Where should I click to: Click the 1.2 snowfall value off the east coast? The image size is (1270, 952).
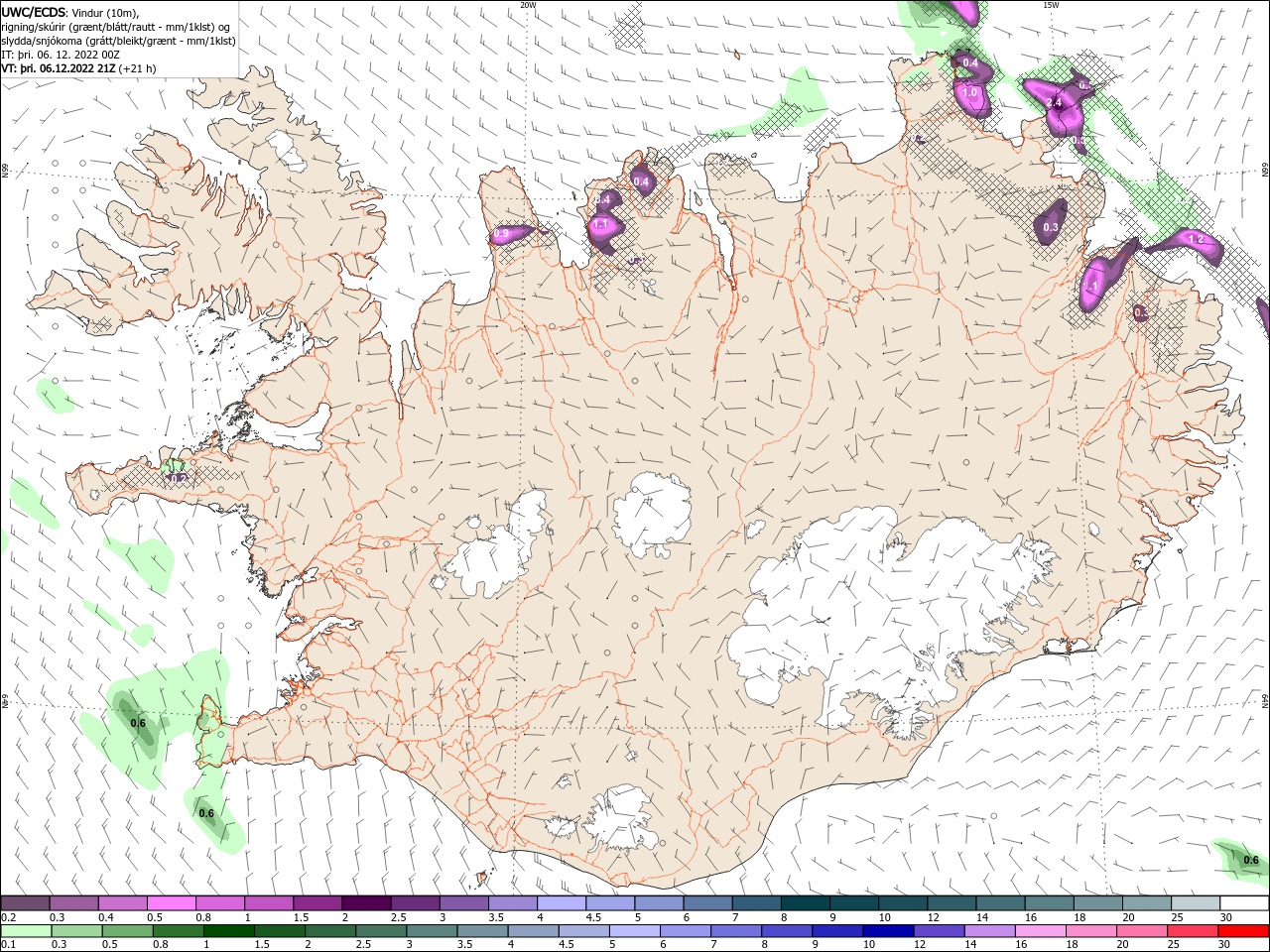pyautogui.click(x=1196, y=239)
